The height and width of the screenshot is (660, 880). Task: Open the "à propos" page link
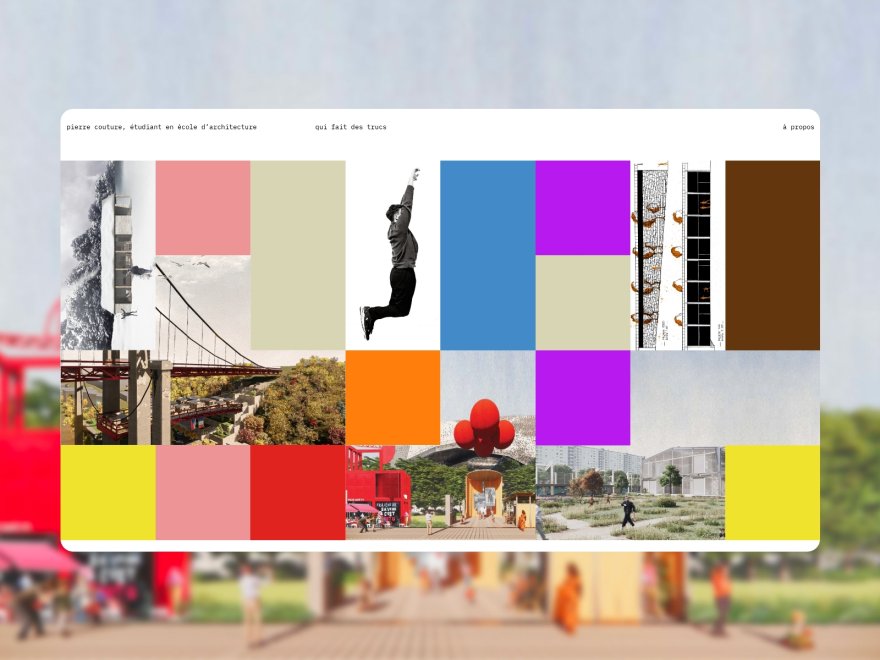click(x=799, y=128)
